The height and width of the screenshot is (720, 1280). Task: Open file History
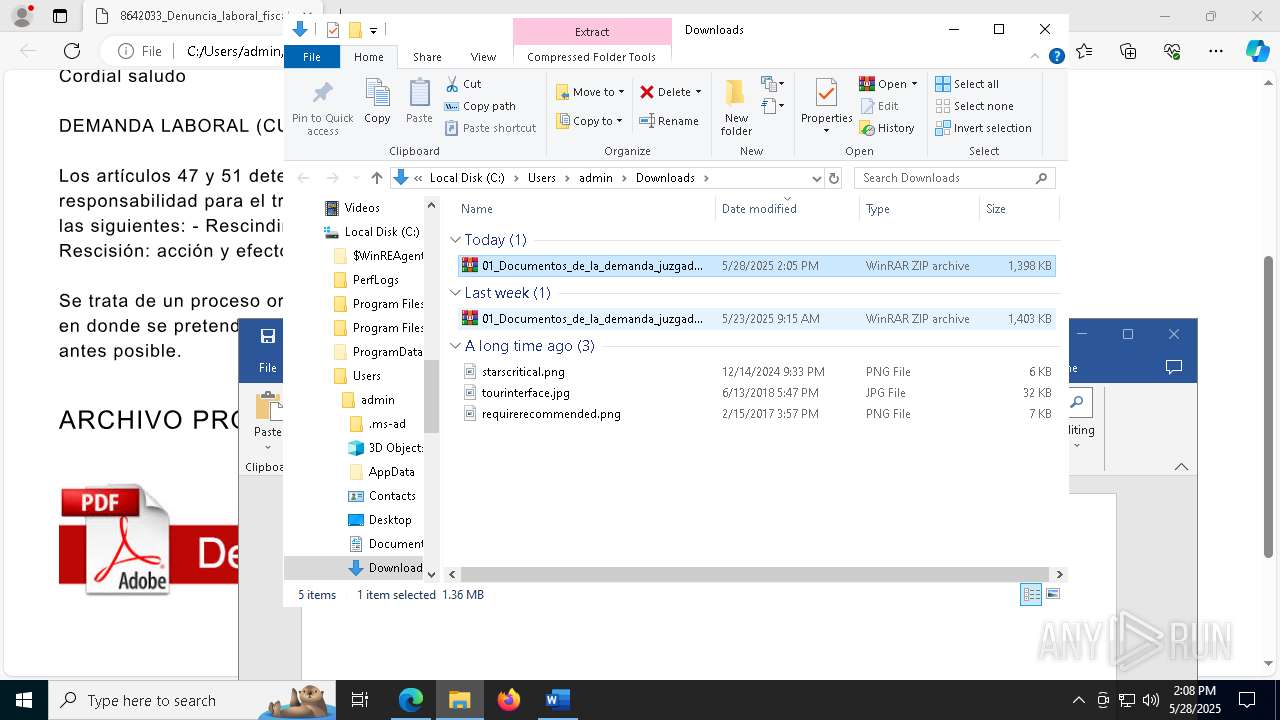click(887, 128)
